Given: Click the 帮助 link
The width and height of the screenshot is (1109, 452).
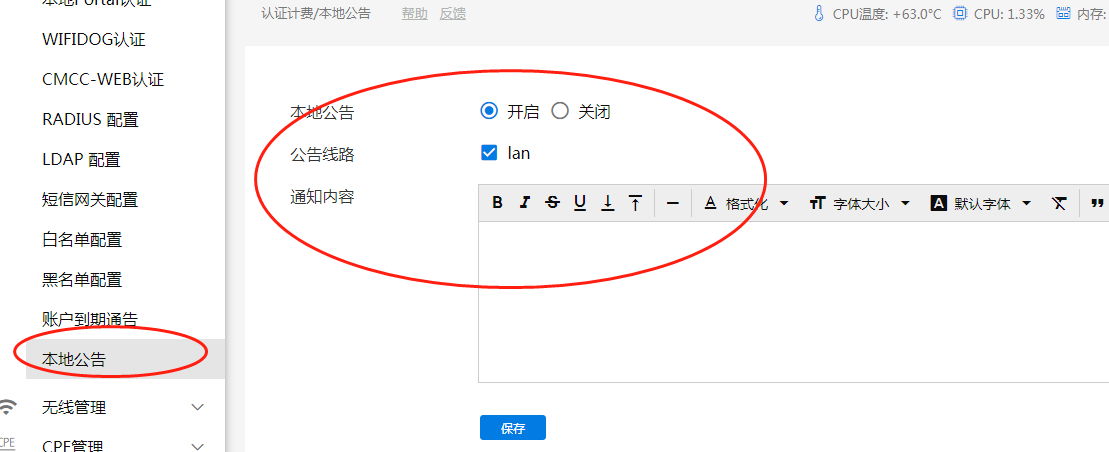Looking at the screenshot, I should tap(414, 14).
